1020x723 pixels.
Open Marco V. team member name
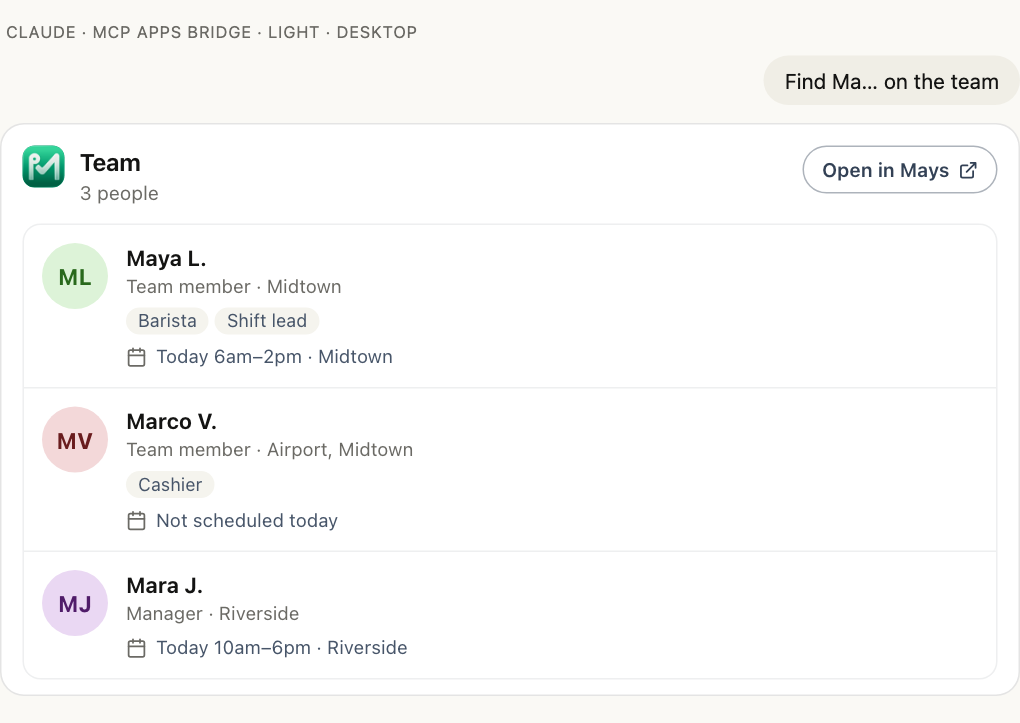(x=172, y=422)
